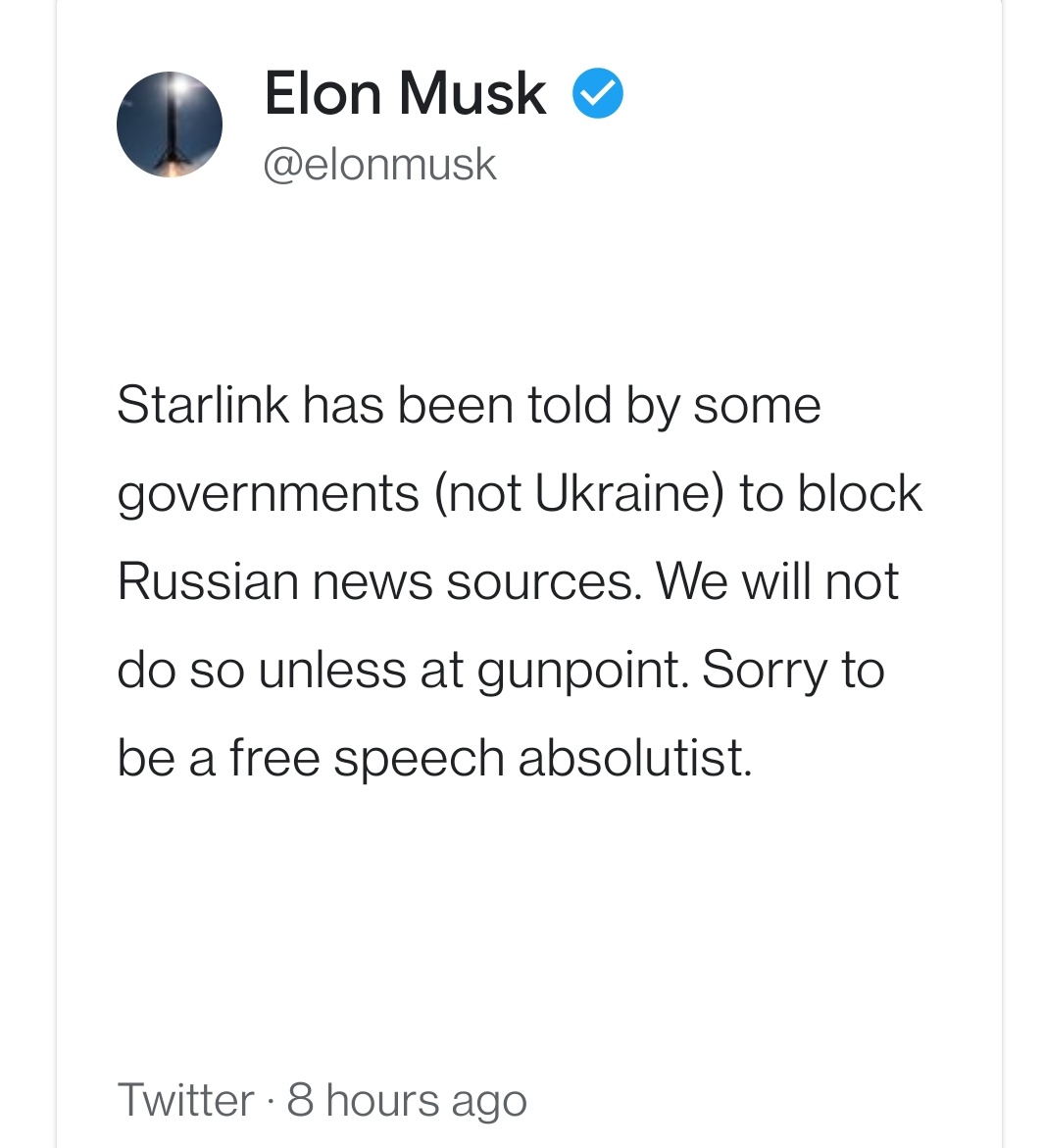This screenshot has width=1043, height=1148.
Task: Click the word "speech" in the last line
Action: [419, 760]
